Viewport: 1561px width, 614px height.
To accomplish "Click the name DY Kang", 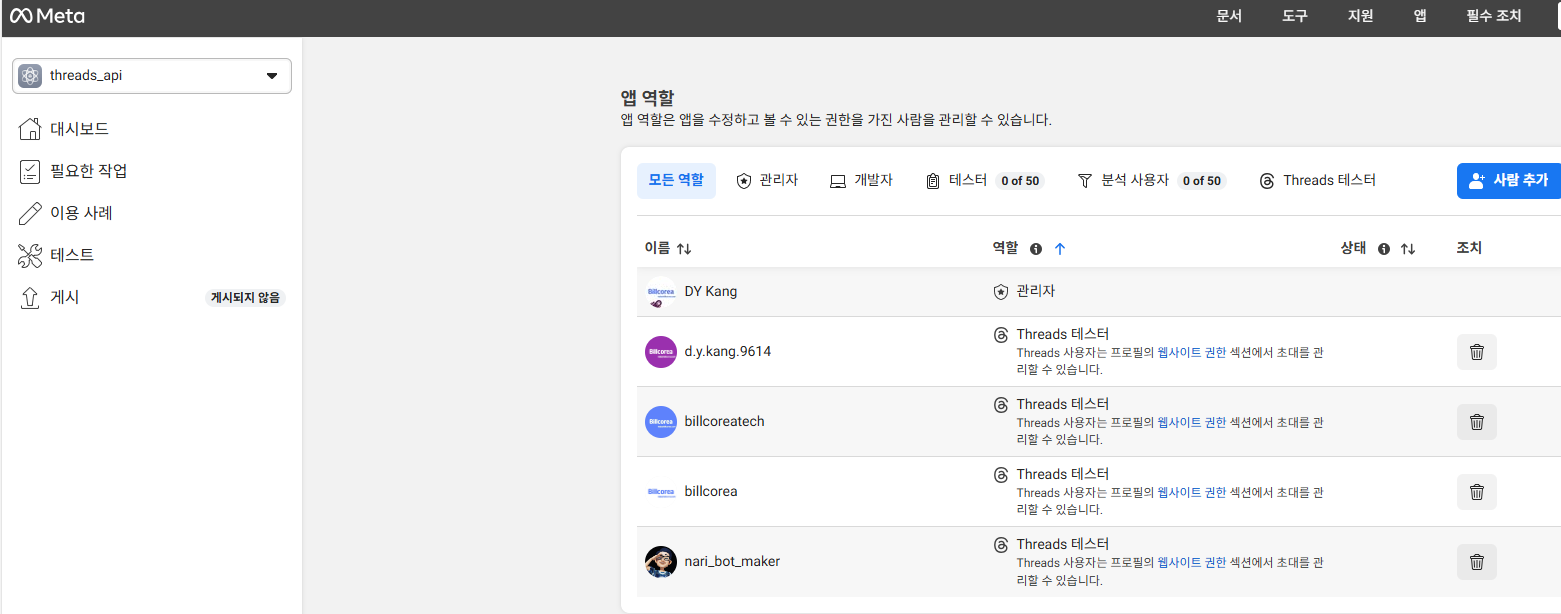I will coord(711,292).
